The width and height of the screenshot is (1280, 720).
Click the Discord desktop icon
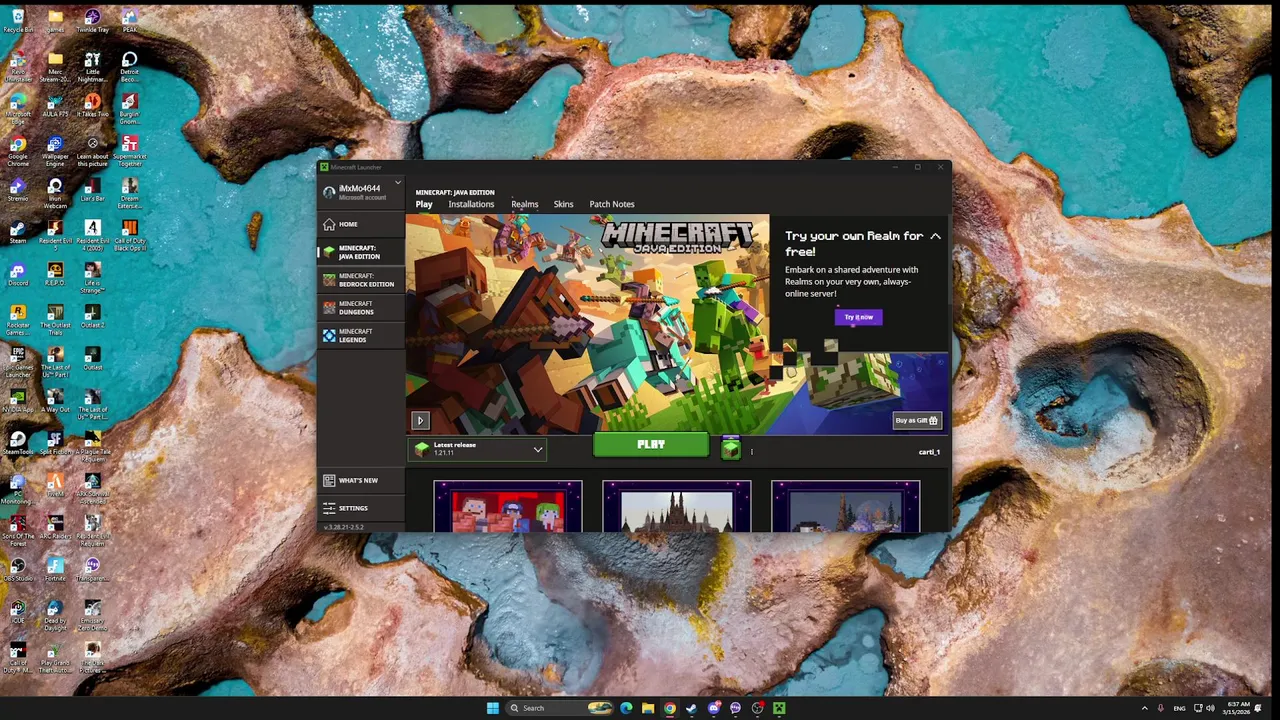[18, 274]
